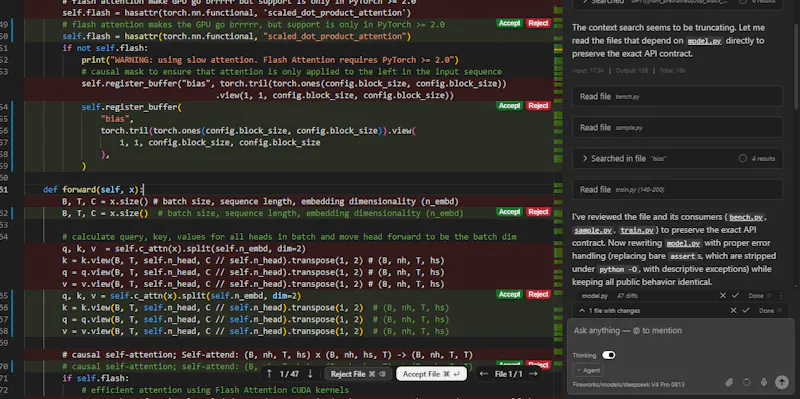The width and height of the screenshot is (800, 399).
Task: Accept the q, k, v = self.c_attn change
Action: click(509, 294)
